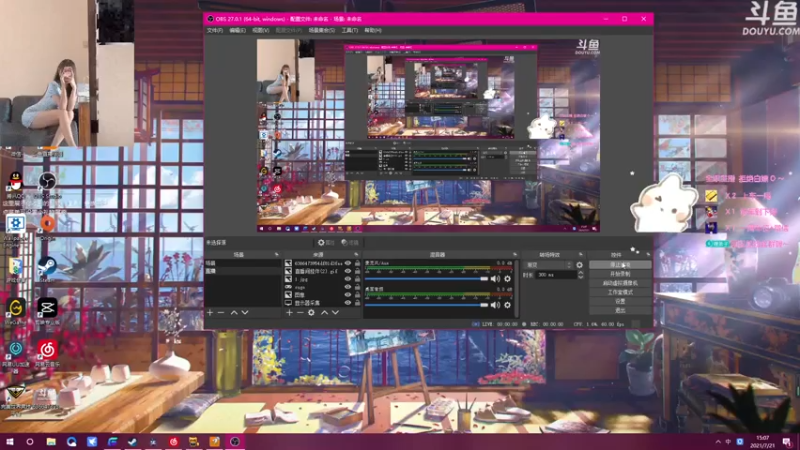Open 麦克风/Aux audio settings gear
The height and width of the screenshot is (450, 800).
[507, 279]
